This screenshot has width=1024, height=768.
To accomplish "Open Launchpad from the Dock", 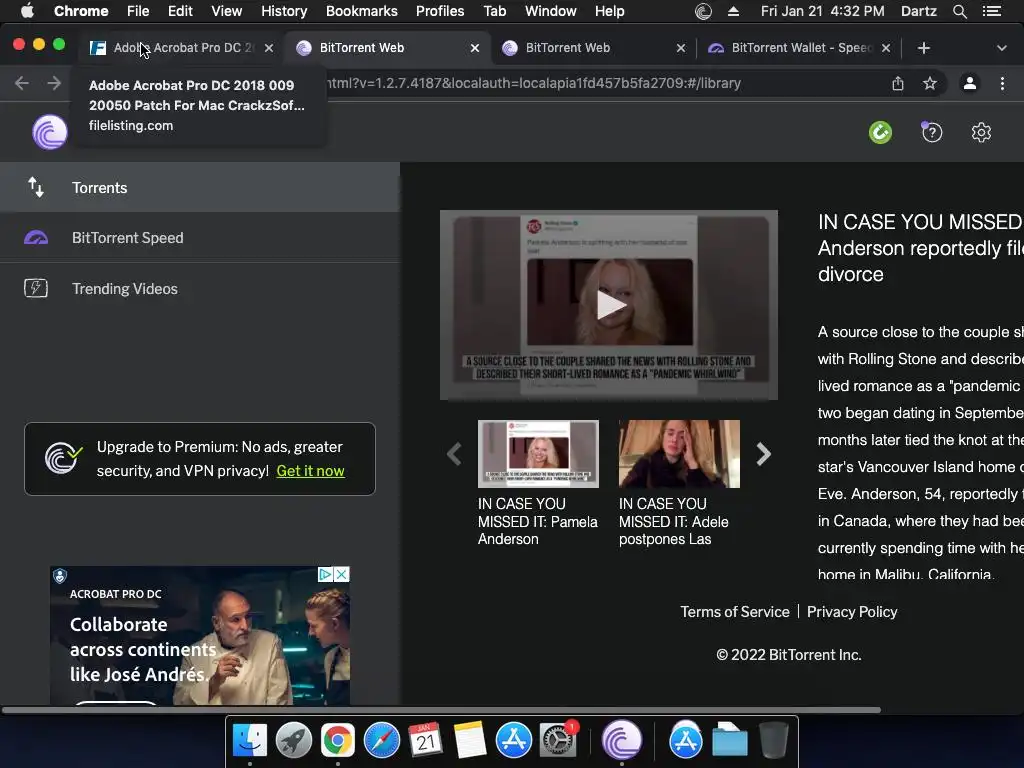I will pyautogui.click(x=294, y=741).
